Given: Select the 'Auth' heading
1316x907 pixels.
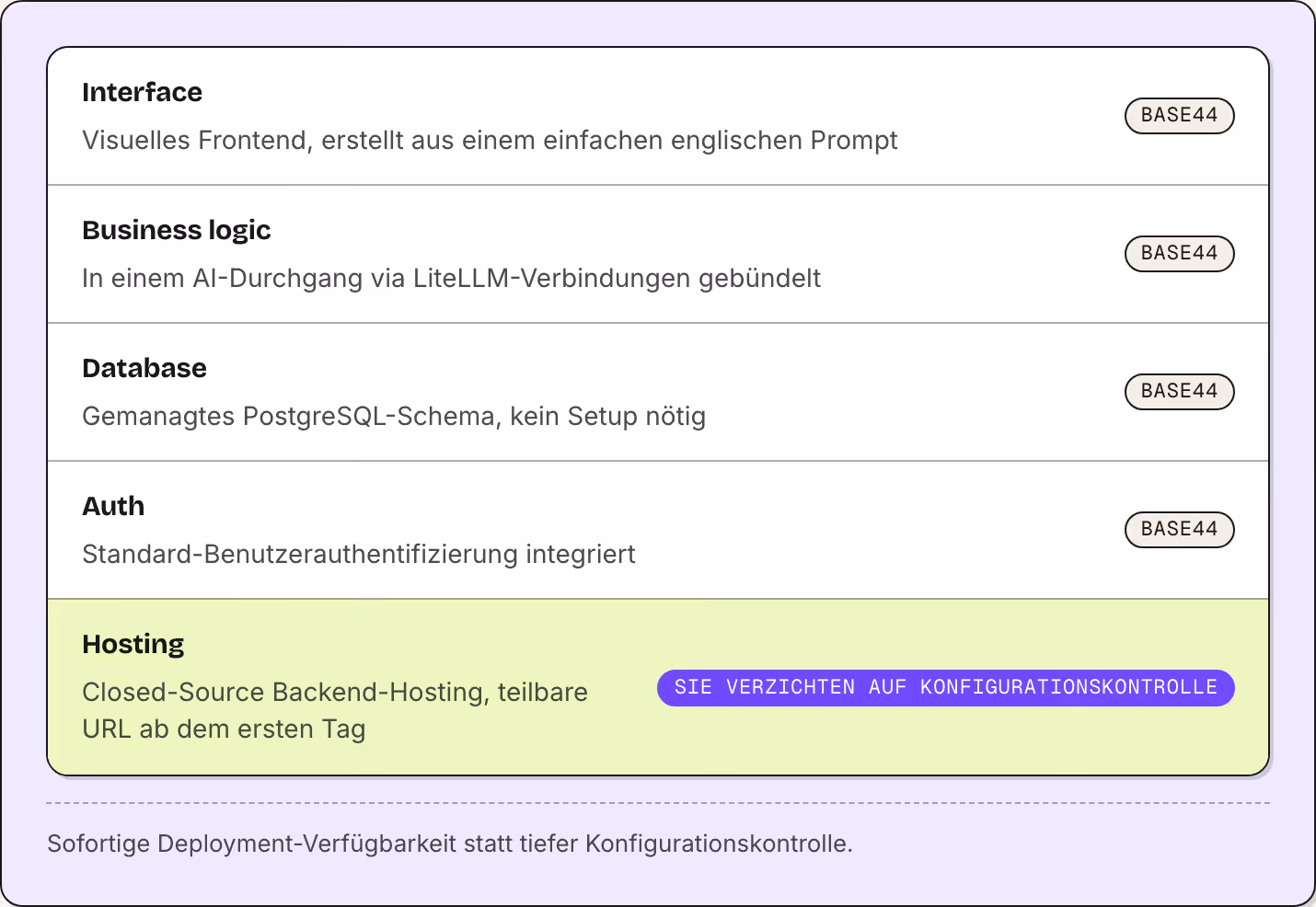Looking at the screenshot, I should coord(113,506).
